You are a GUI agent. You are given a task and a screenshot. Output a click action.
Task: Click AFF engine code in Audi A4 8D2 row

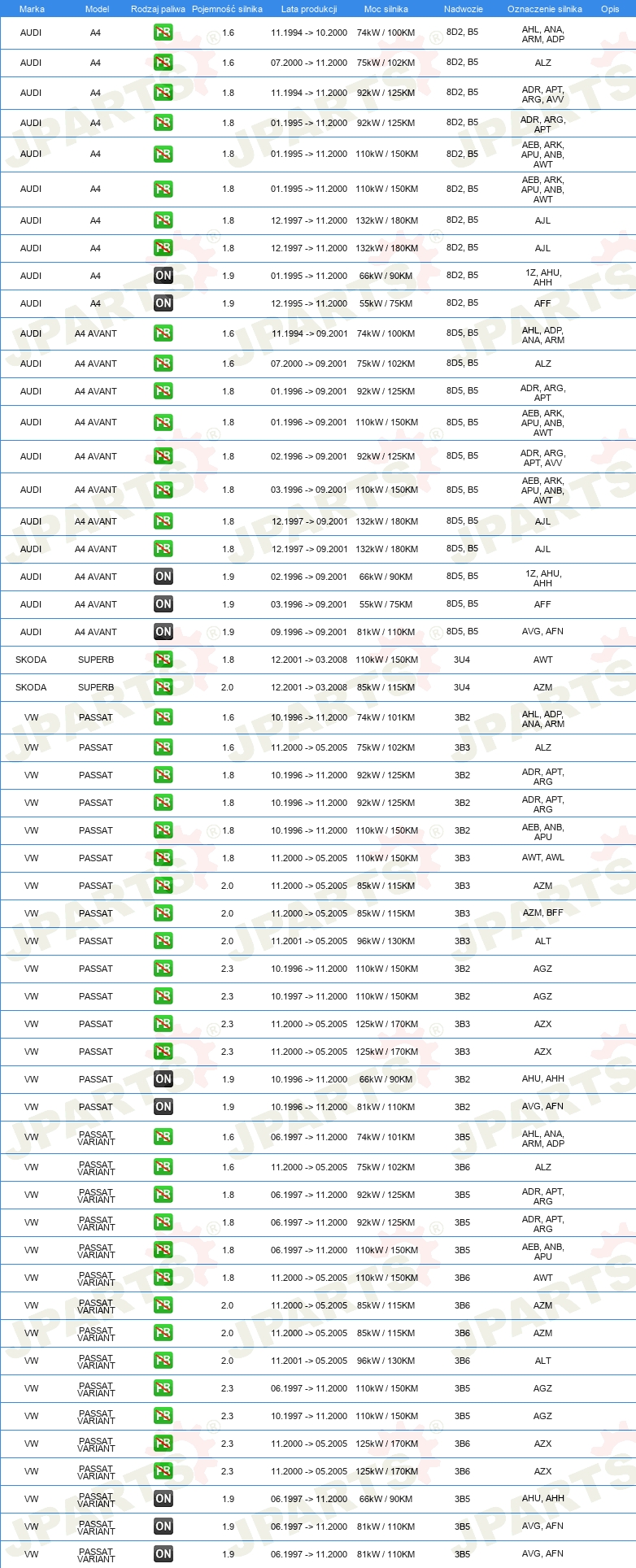click(543, 303)
